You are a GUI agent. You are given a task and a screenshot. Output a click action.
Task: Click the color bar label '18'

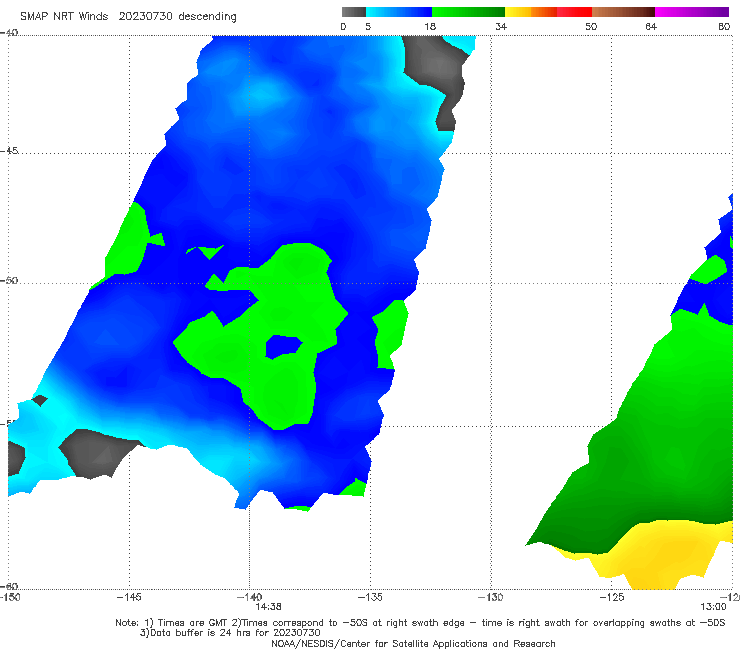(430, 27)
